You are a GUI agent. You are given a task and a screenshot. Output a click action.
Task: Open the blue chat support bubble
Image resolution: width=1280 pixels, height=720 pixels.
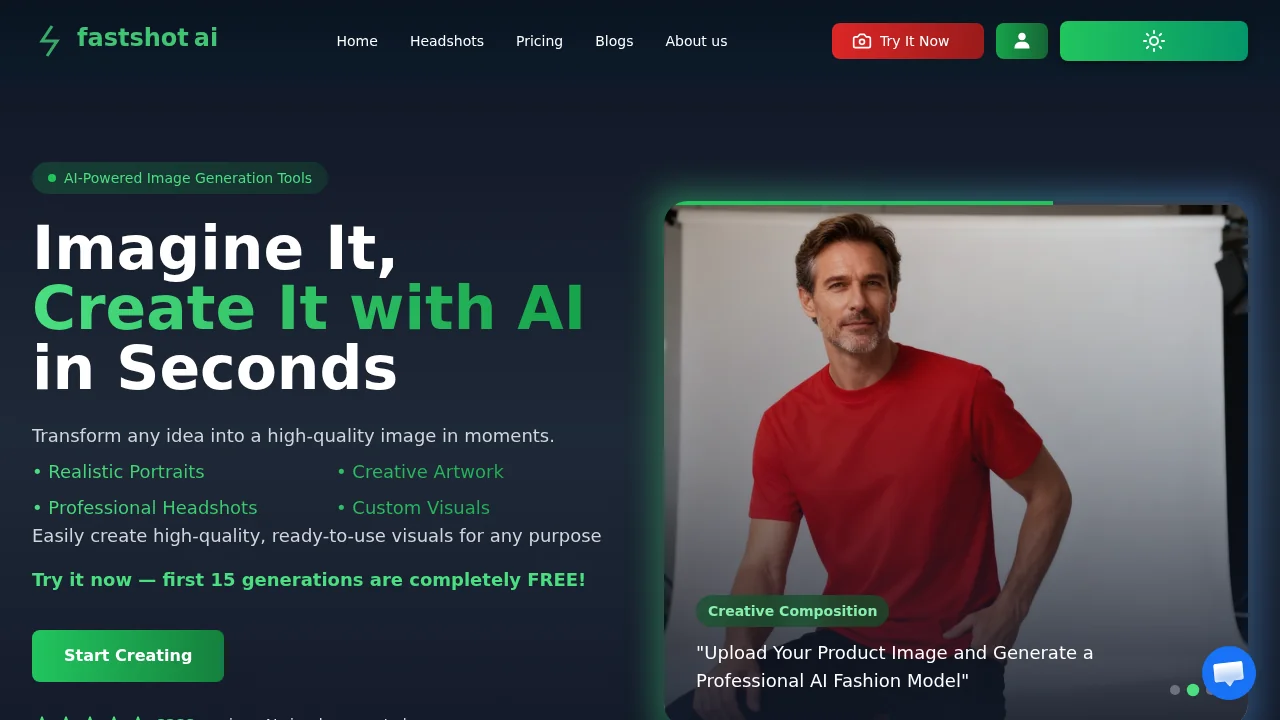click(1229, 673)
